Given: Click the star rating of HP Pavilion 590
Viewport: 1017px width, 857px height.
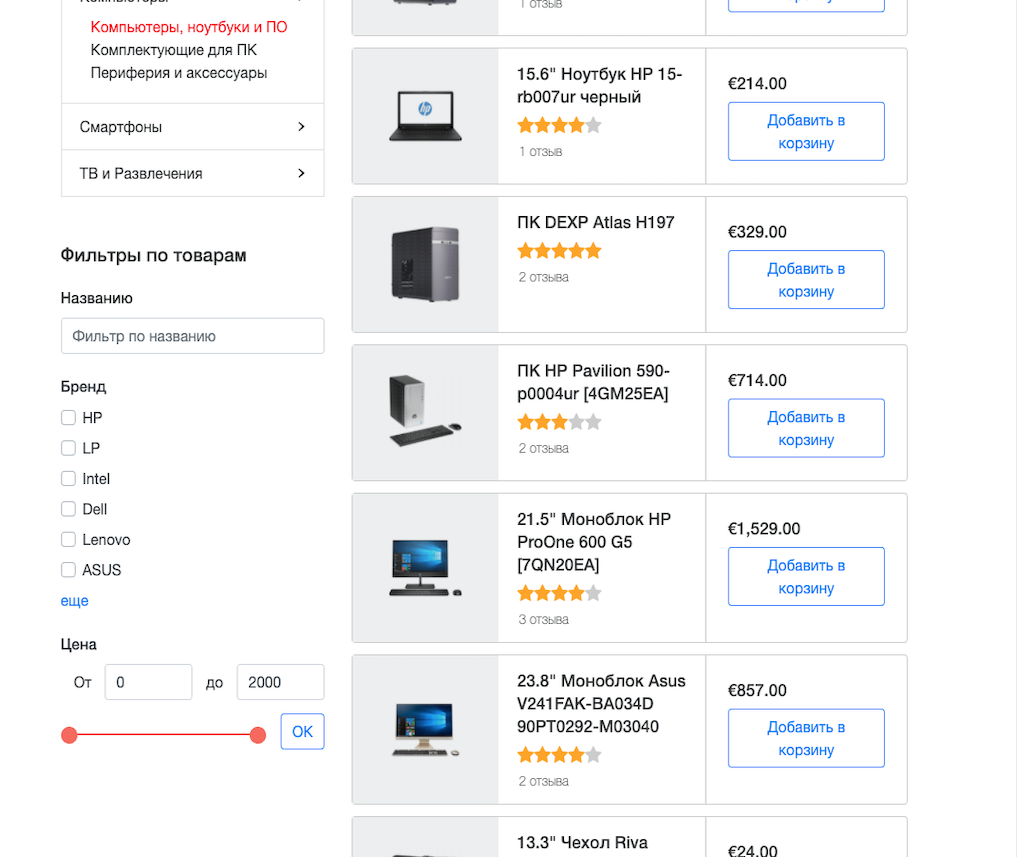Looking at the screenshot, I should coord(559,422).
